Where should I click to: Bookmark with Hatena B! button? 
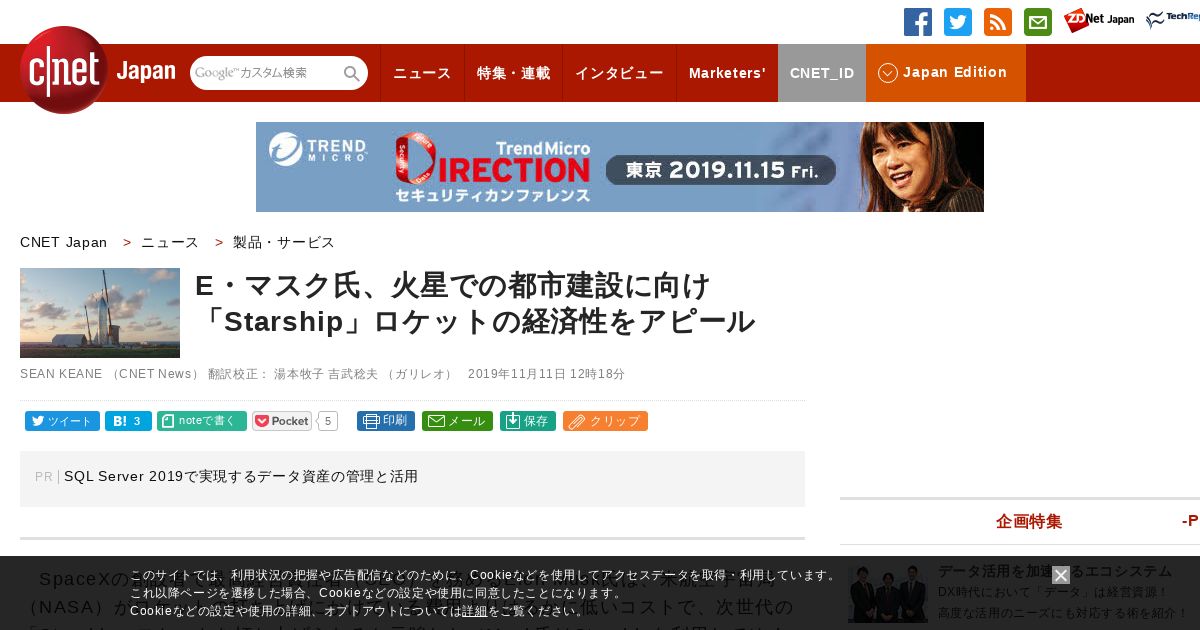click(x=128, y=421)
